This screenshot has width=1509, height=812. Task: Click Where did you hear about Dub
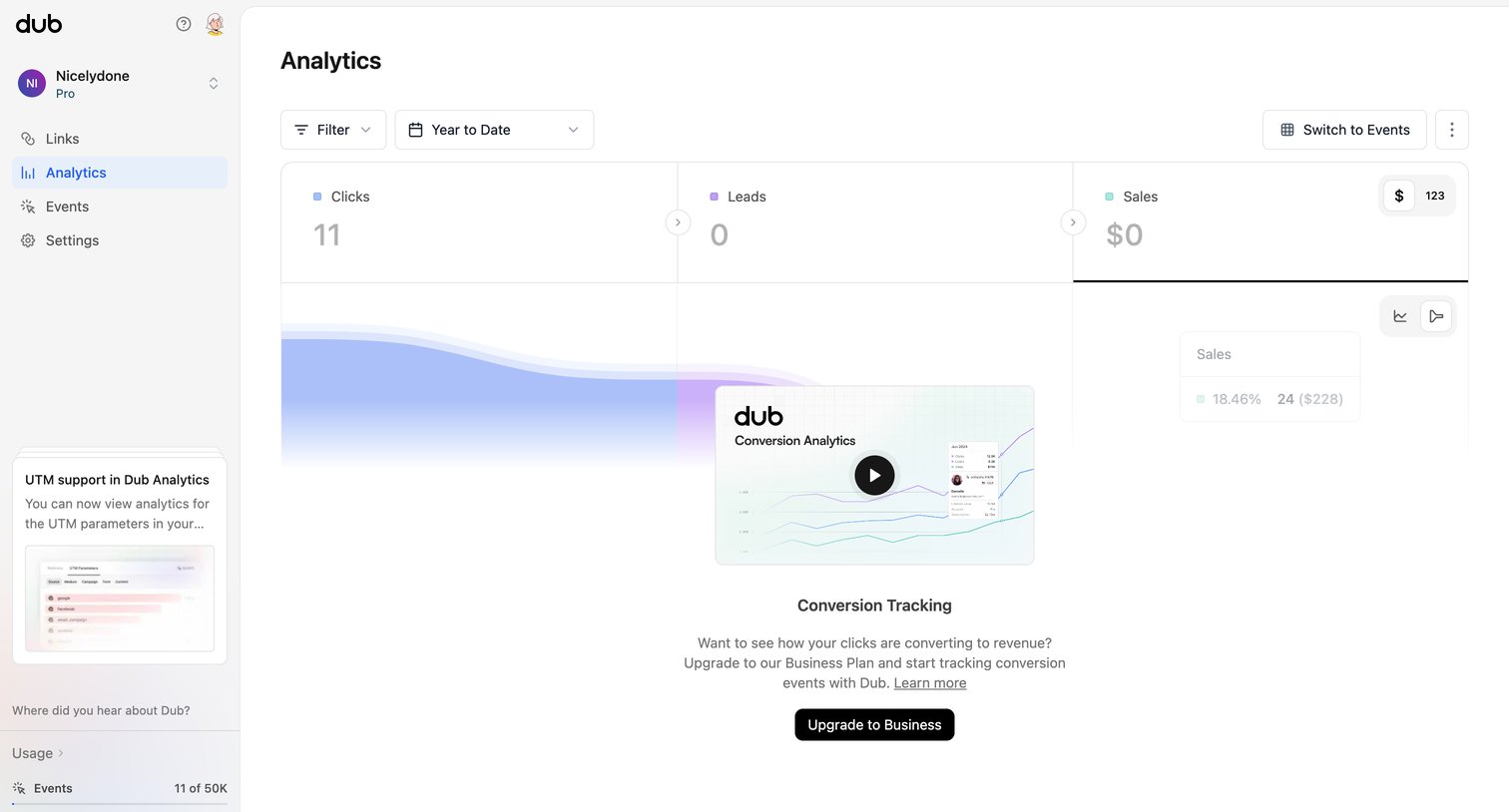point(101,710)
